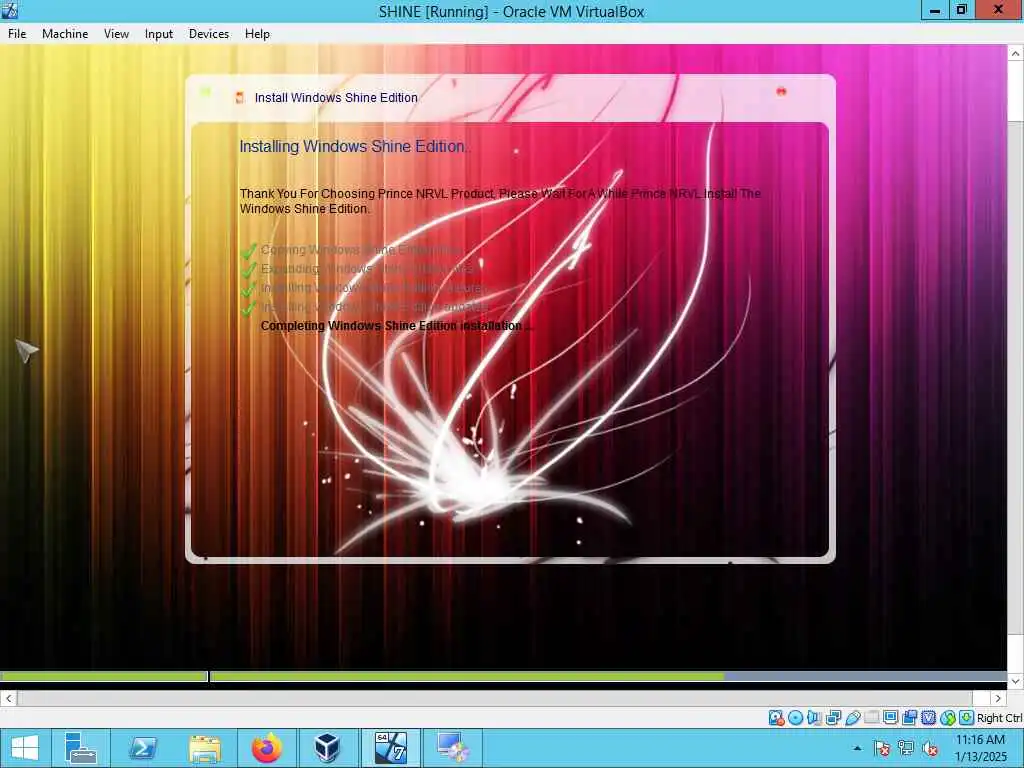1024x768 pixels.
Task: Open File Explorer from the taskbar
Action: 204,748
